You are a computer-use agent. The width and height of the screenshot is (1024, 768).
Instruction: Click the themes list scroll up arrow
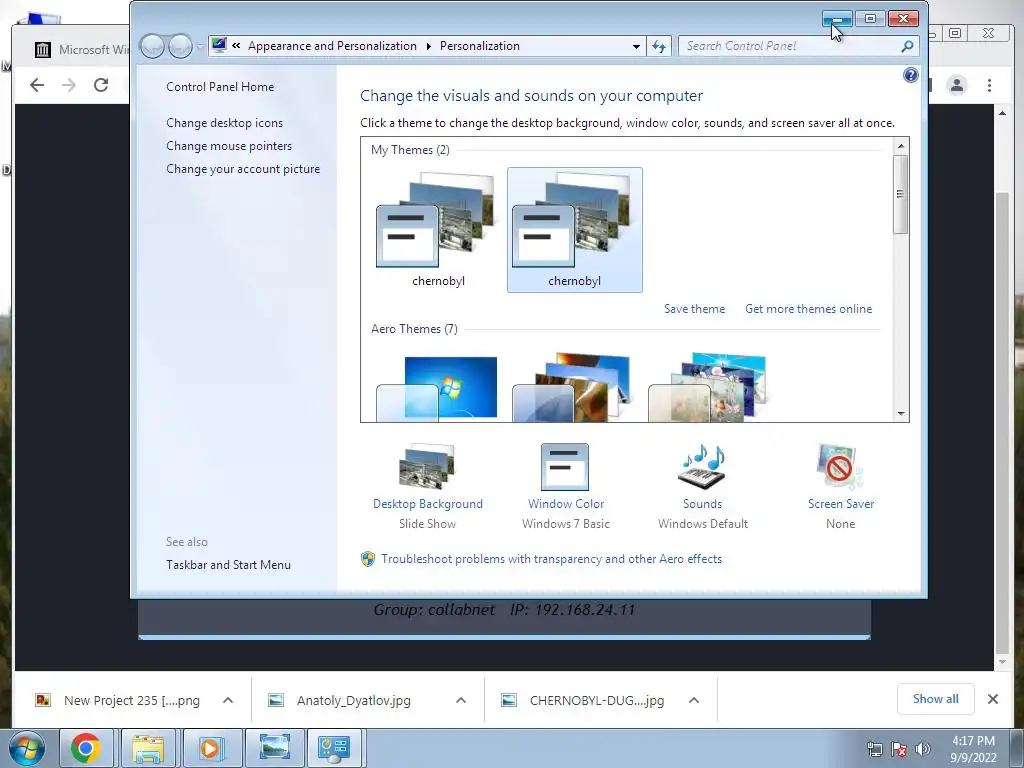tap(901, 146)
